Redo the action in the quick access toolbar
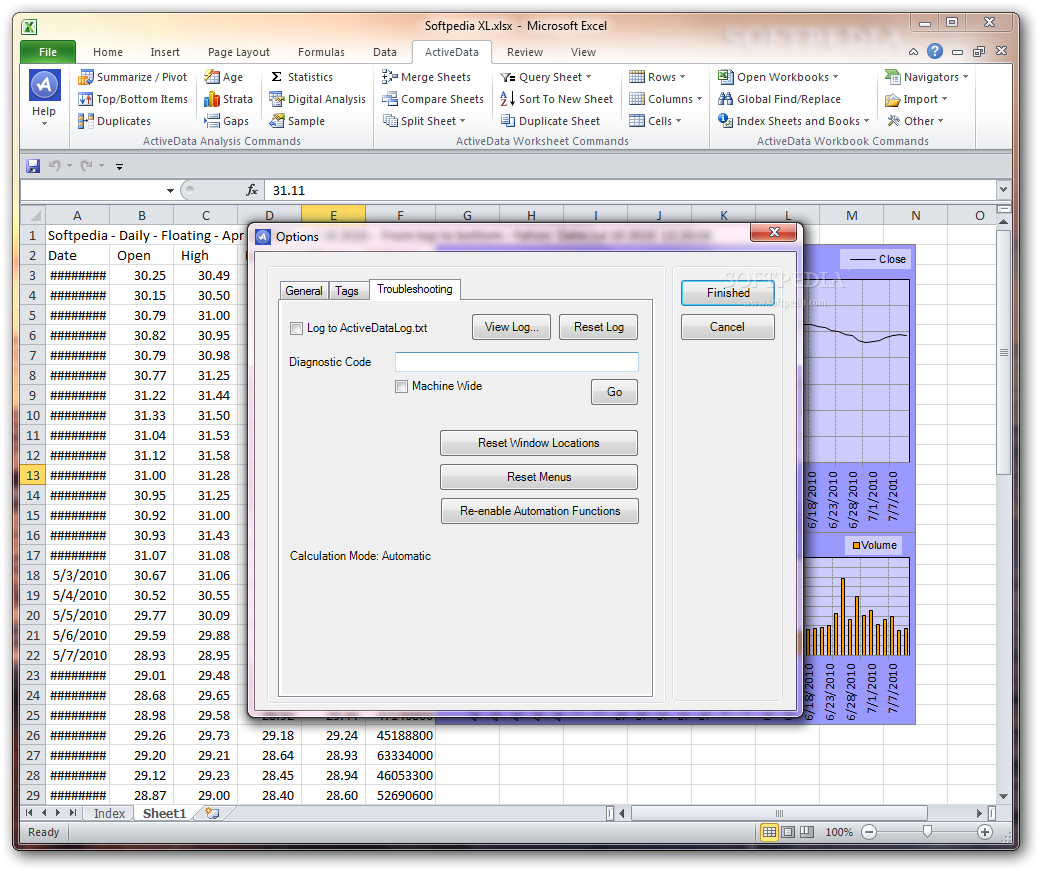This screenshot has height=871, width=1040. coord(86,166)
